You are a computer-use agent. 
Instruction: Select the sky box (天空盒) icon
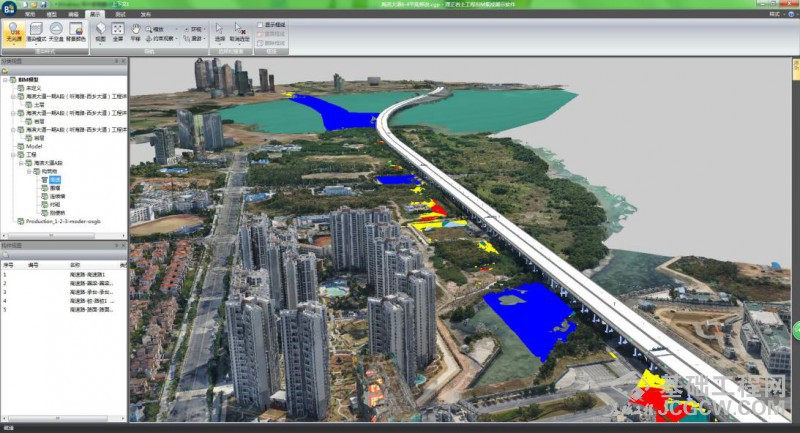coord(58,34)
